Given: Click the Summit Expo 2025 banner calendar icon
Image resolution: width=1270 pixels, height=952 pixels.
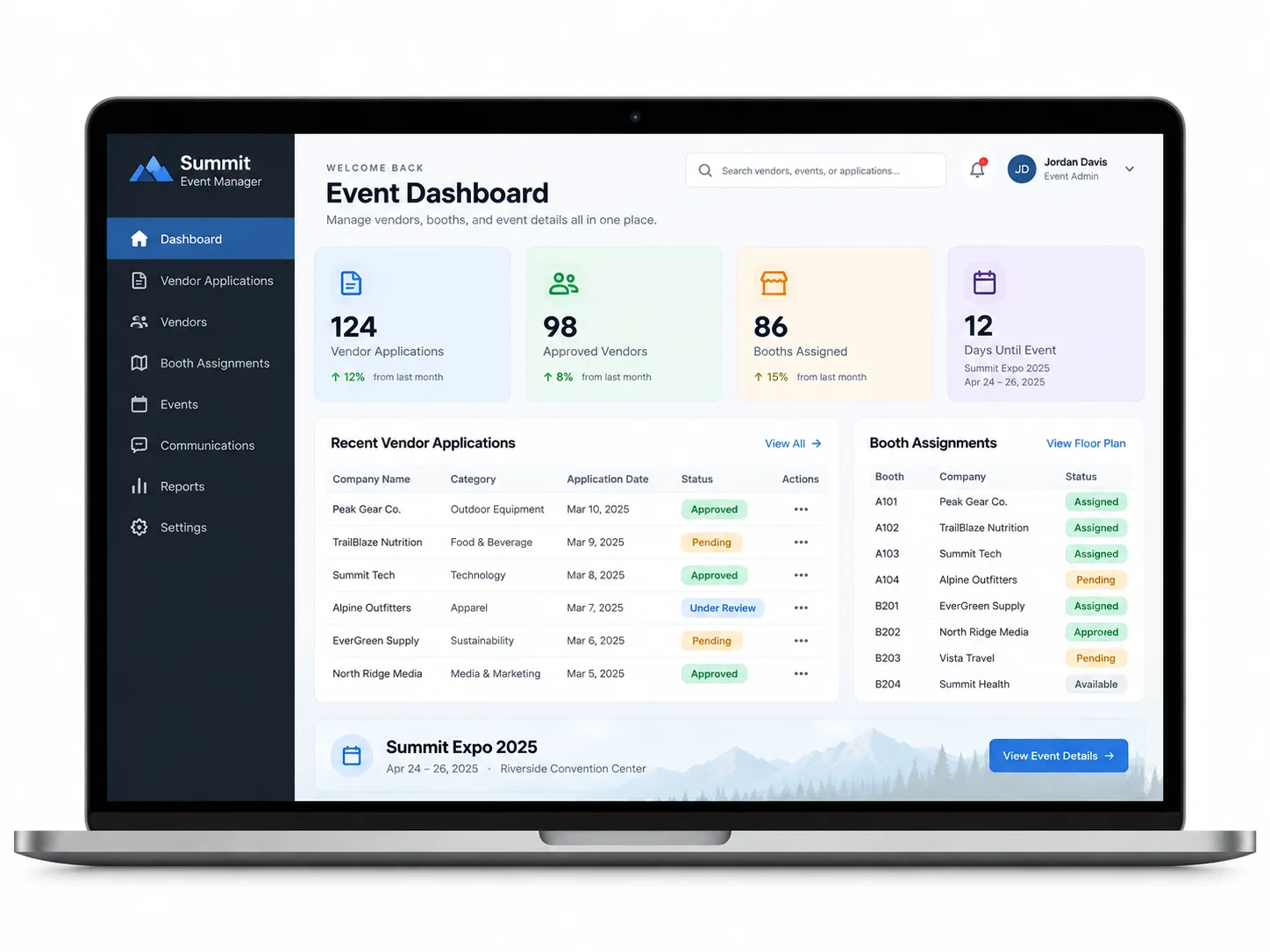Looking at the screenshot, I should 352,756.
